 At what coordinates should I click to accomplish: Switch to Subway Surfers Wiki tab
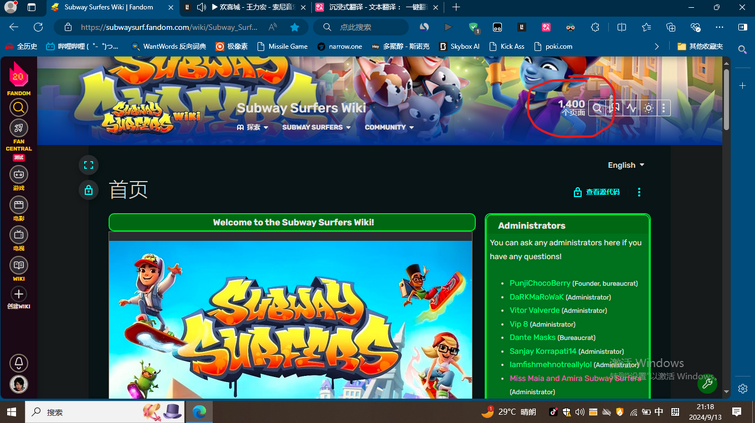pos(108,7)
